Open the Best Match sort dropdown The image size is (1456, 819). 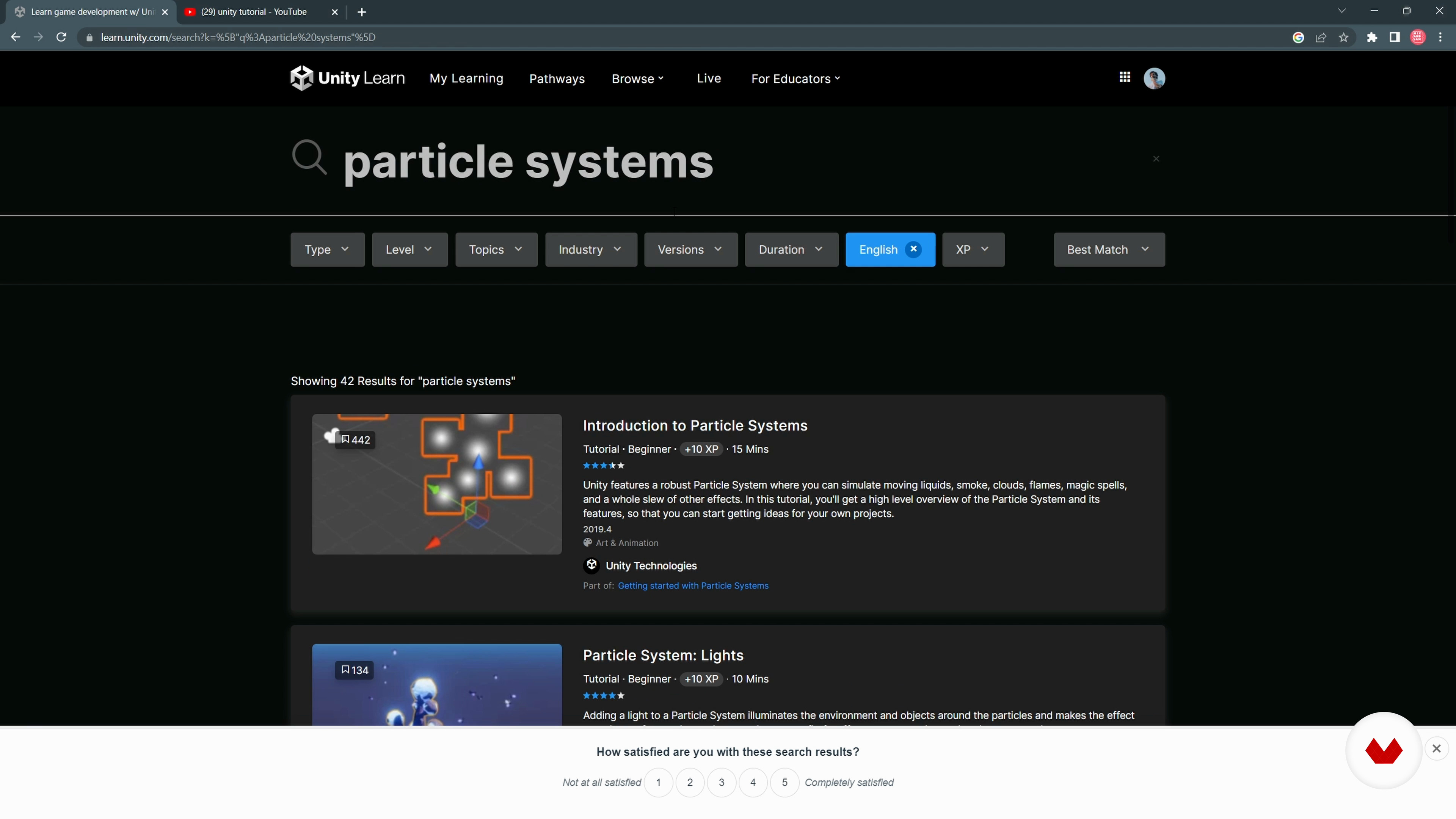coord(1109,249)
